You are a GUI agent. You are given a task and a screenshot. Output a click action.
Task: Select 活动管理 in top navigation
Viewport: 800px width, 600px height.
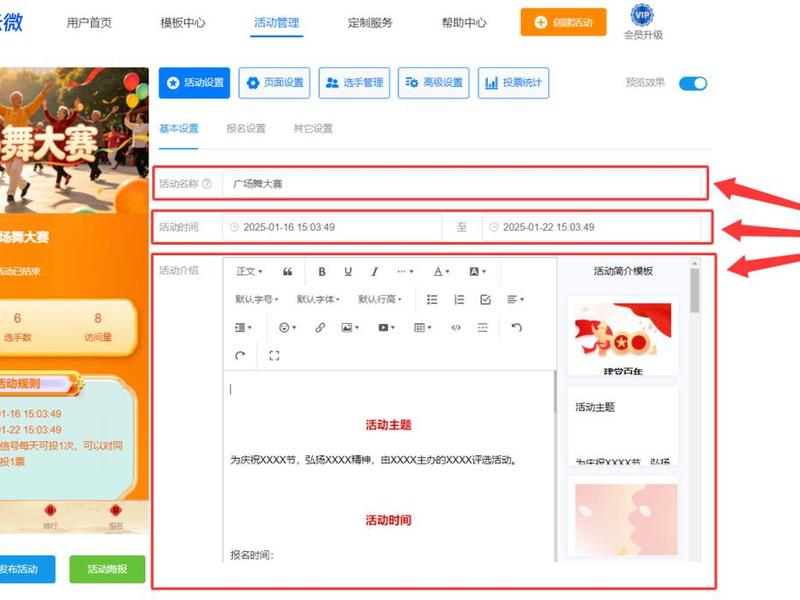[277, 23]
